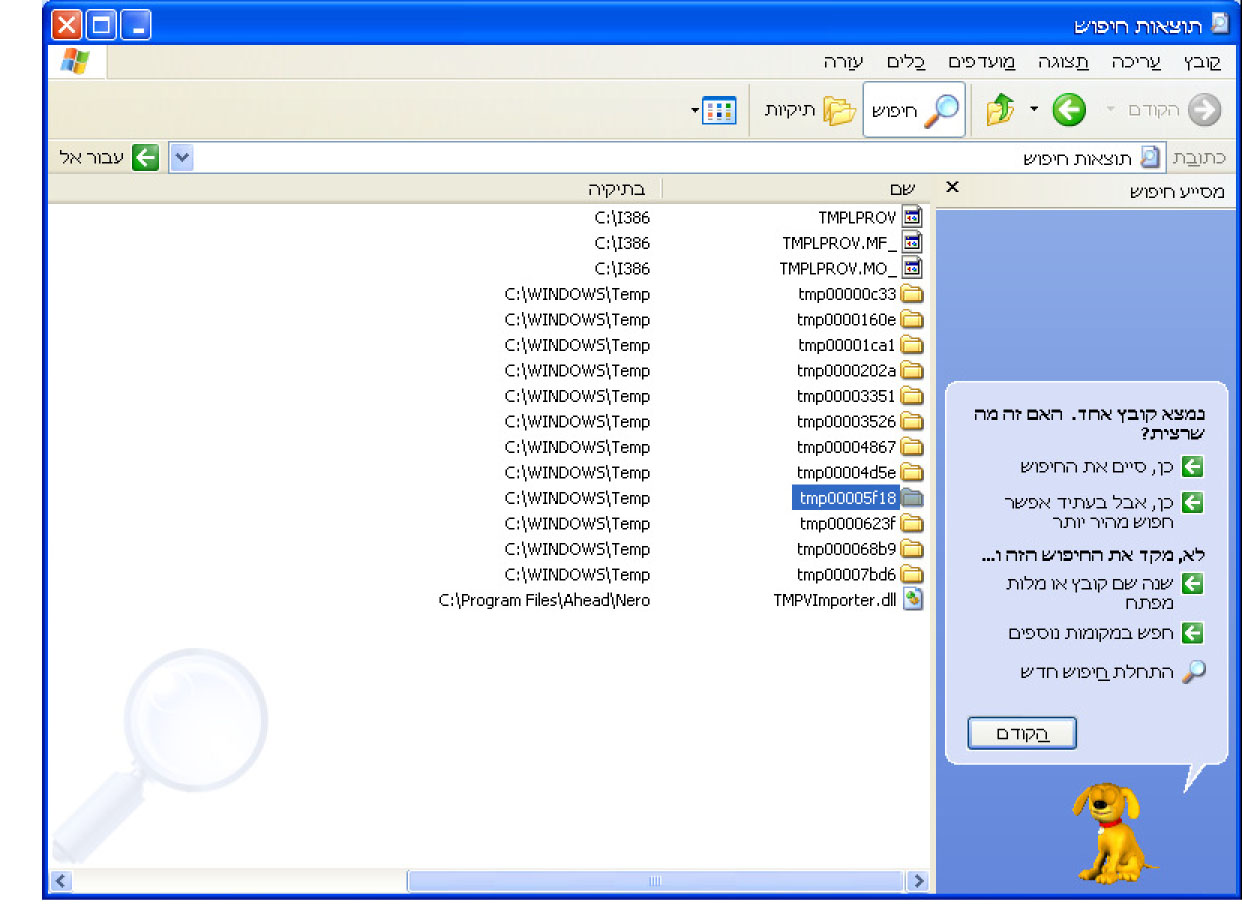
Task: Expand the address bar dropdown
Action: [181, 158]
